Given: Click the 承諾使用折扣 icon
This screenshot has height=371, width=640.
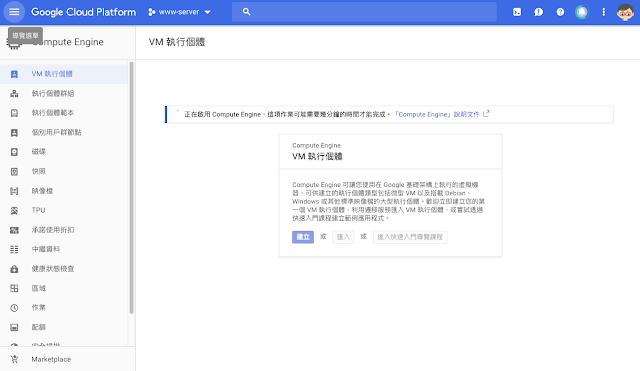Looking at the screenshot, I should 14,230.
